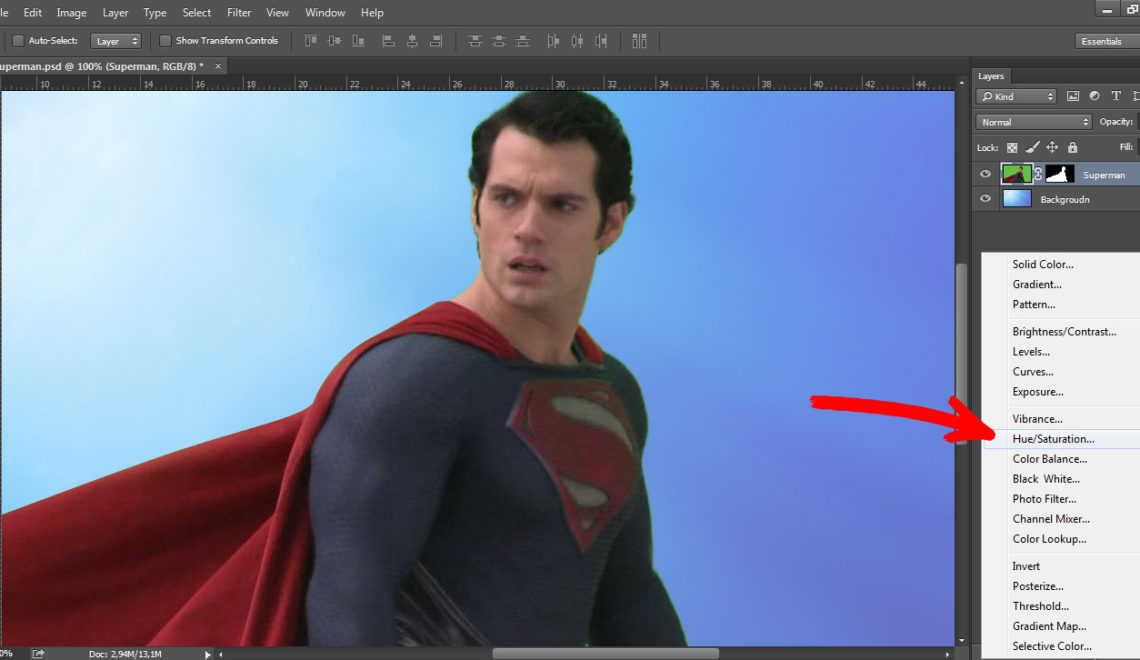Click the distribute right edges icon
Viewport: 1140px width, 660px height.
pos(601,41)
